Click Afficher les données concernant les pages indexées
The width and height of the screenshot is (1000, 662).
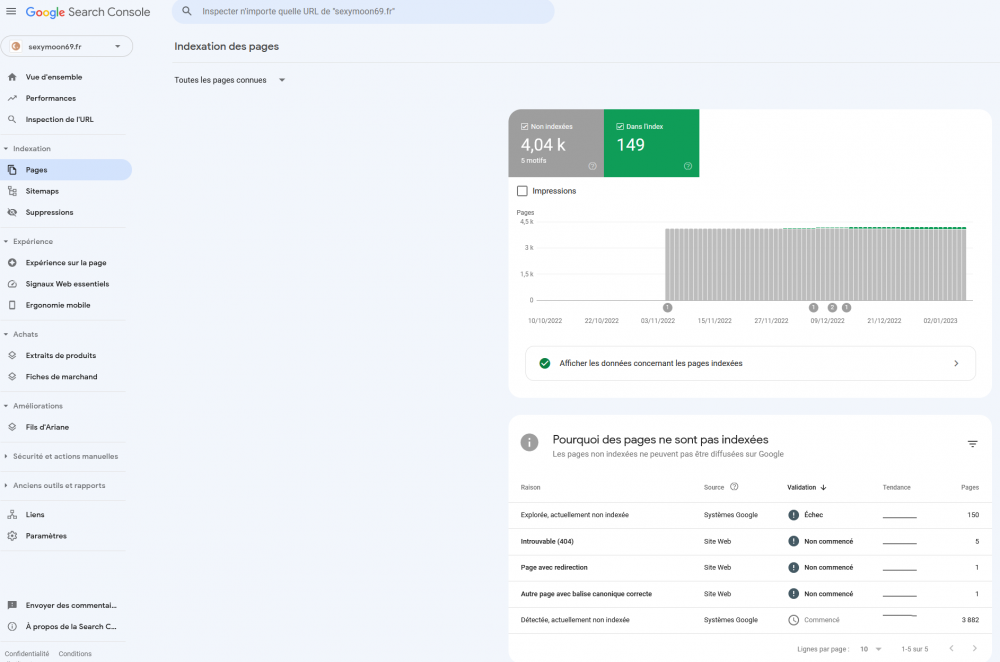pos(750,364)
